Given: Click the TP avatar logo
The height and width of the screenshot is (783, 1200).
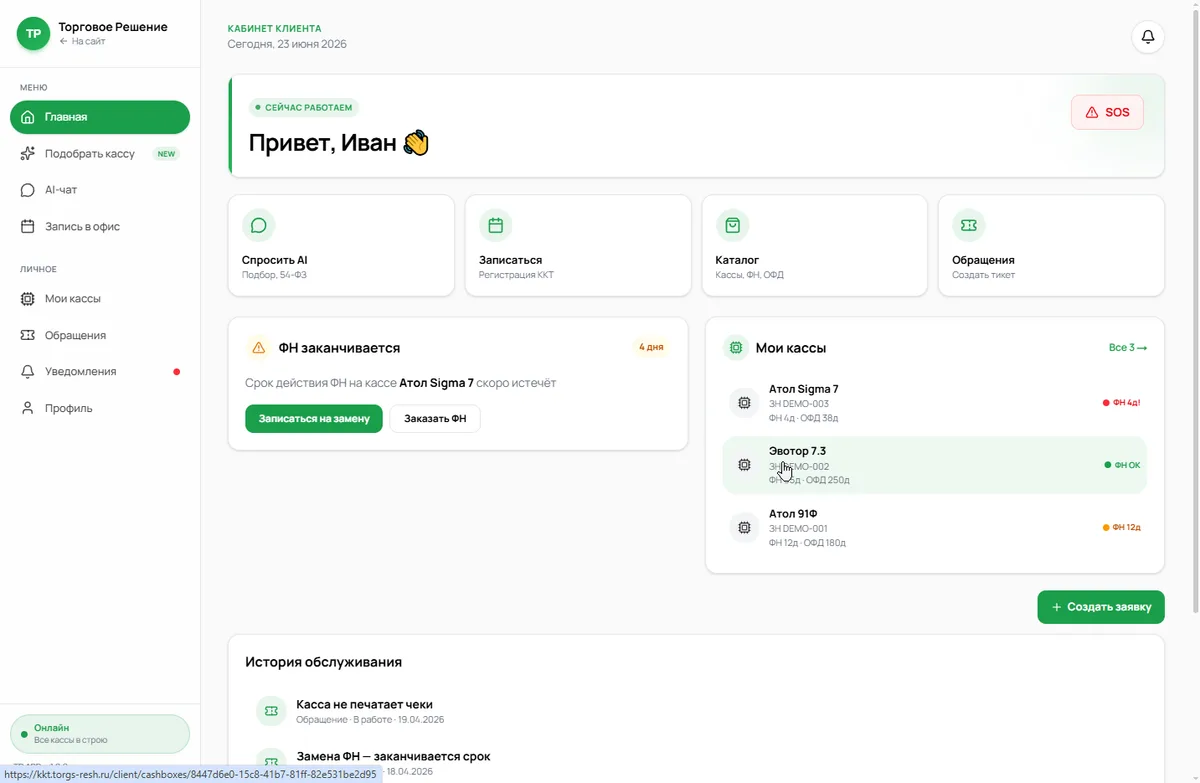Looking at the screenshot, I should pyautogui.click(x=33, y=33).
